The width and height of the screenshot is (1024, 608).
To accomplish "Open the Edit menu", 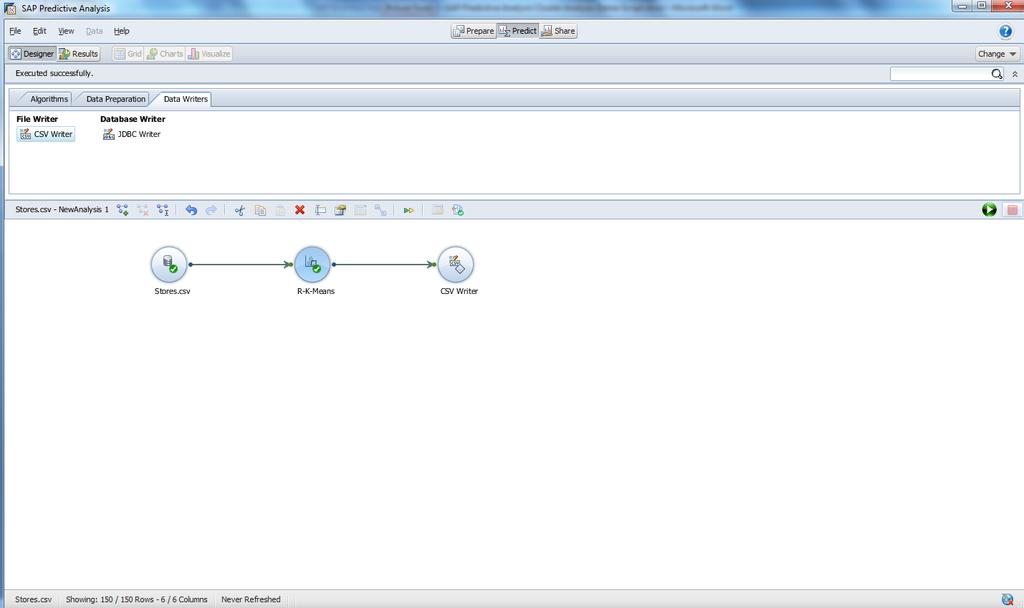I will tap(39, 31).
